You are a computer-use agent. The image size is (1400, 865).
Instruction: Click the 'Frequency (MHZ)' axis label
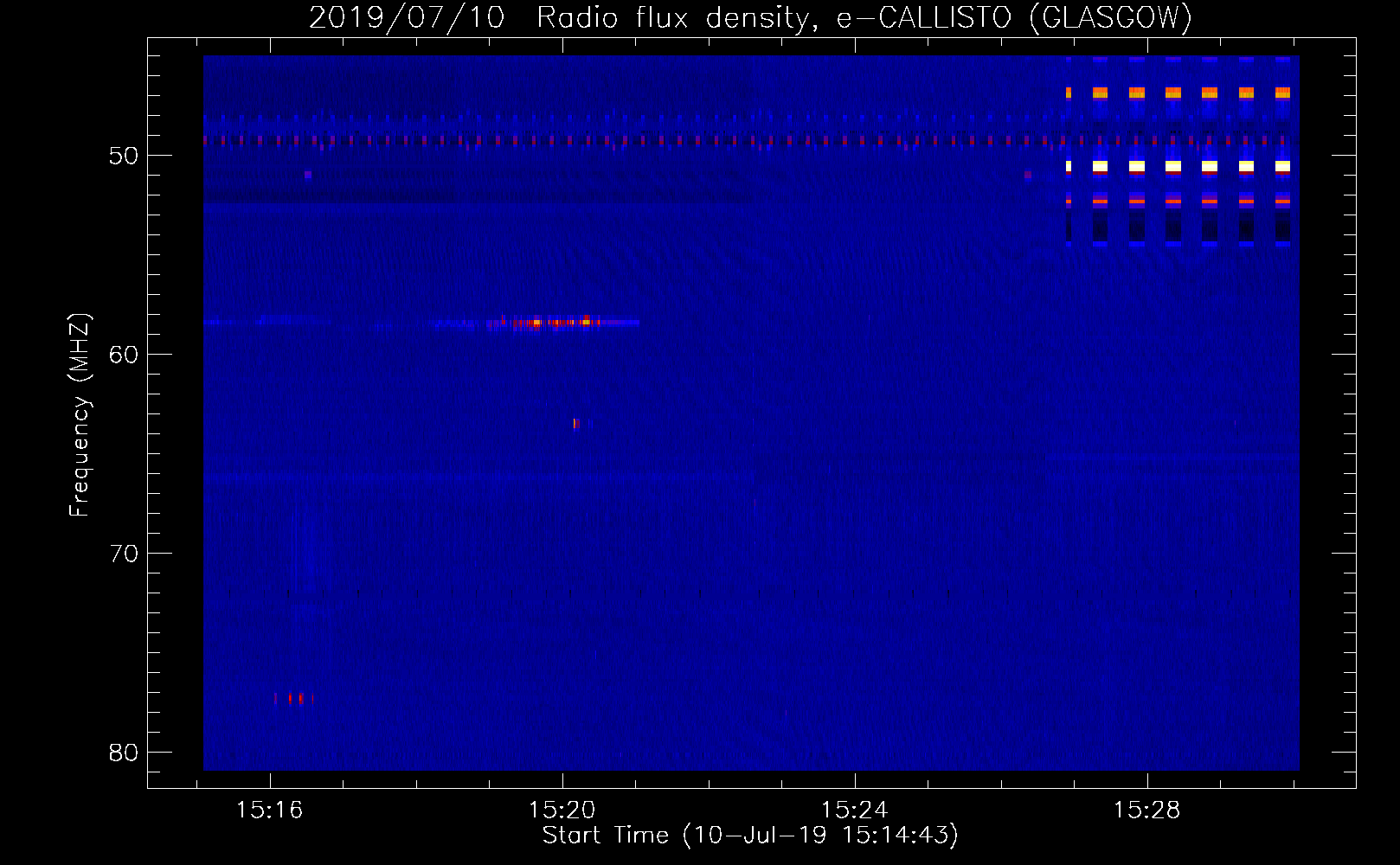coord(80,415)
